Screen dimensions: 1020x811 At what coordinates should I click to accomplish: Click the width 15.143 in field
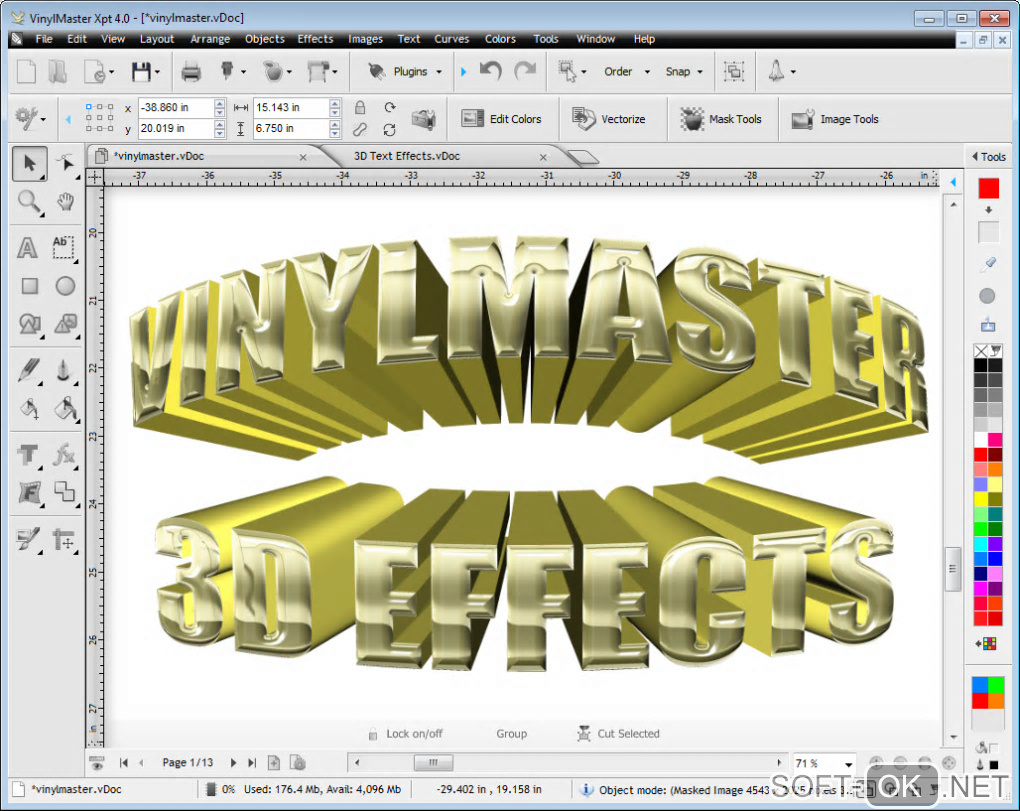click(291, 107)
